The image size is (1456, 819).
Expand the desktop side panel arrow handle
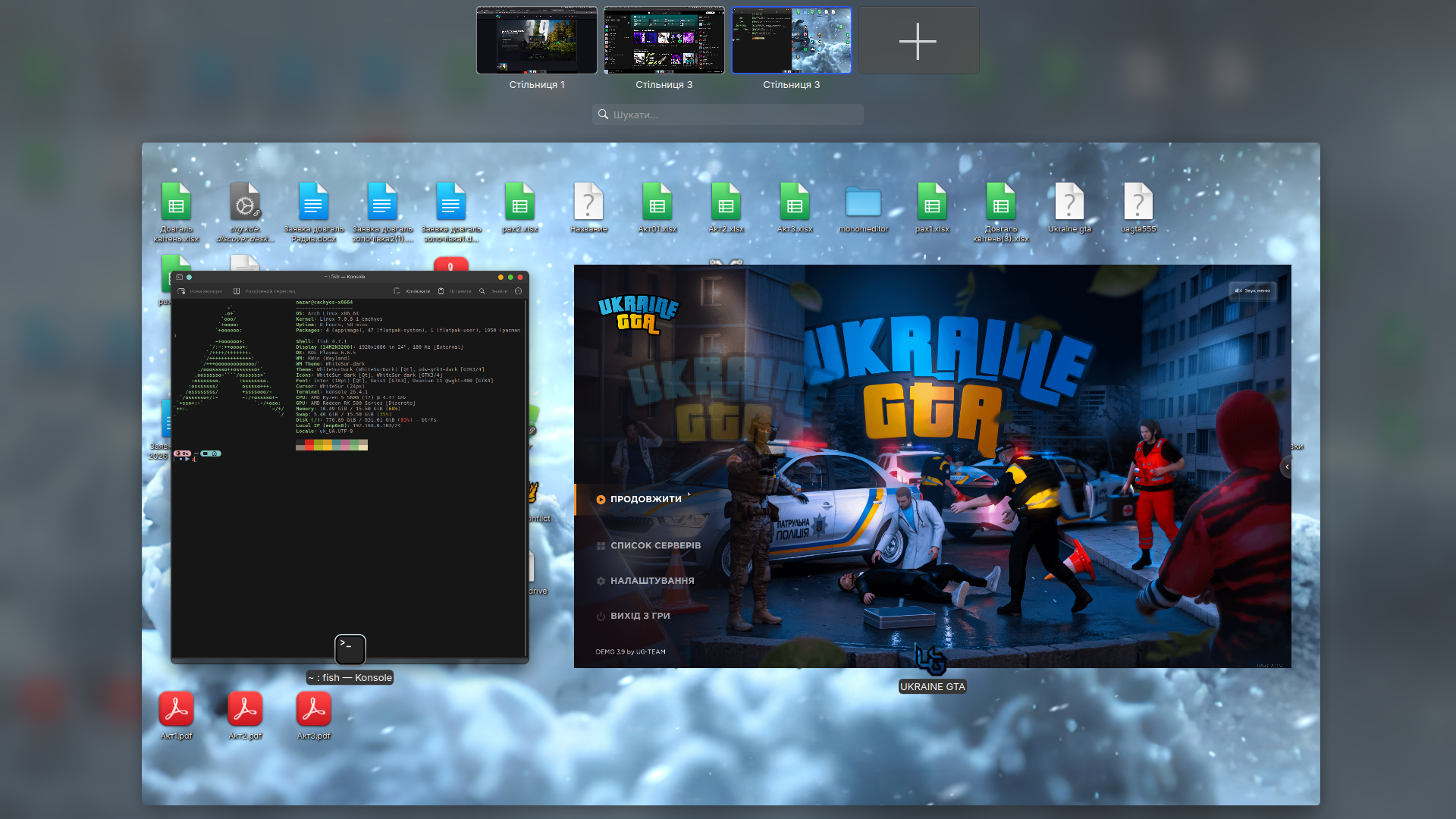point(1286,467)
